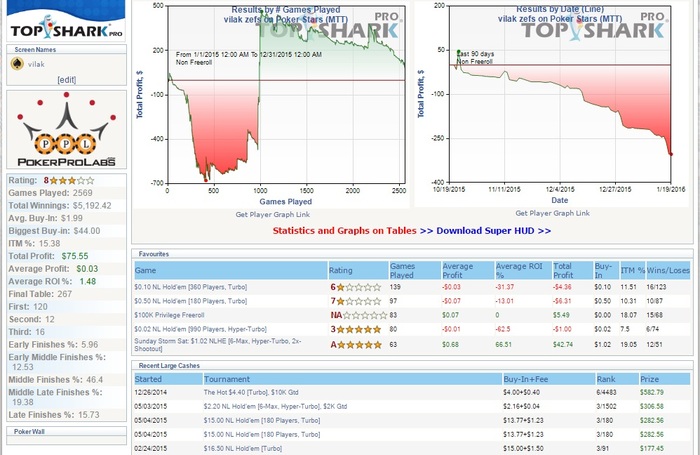
Task: Select the vilak screen name
Action: coord(36,64)
